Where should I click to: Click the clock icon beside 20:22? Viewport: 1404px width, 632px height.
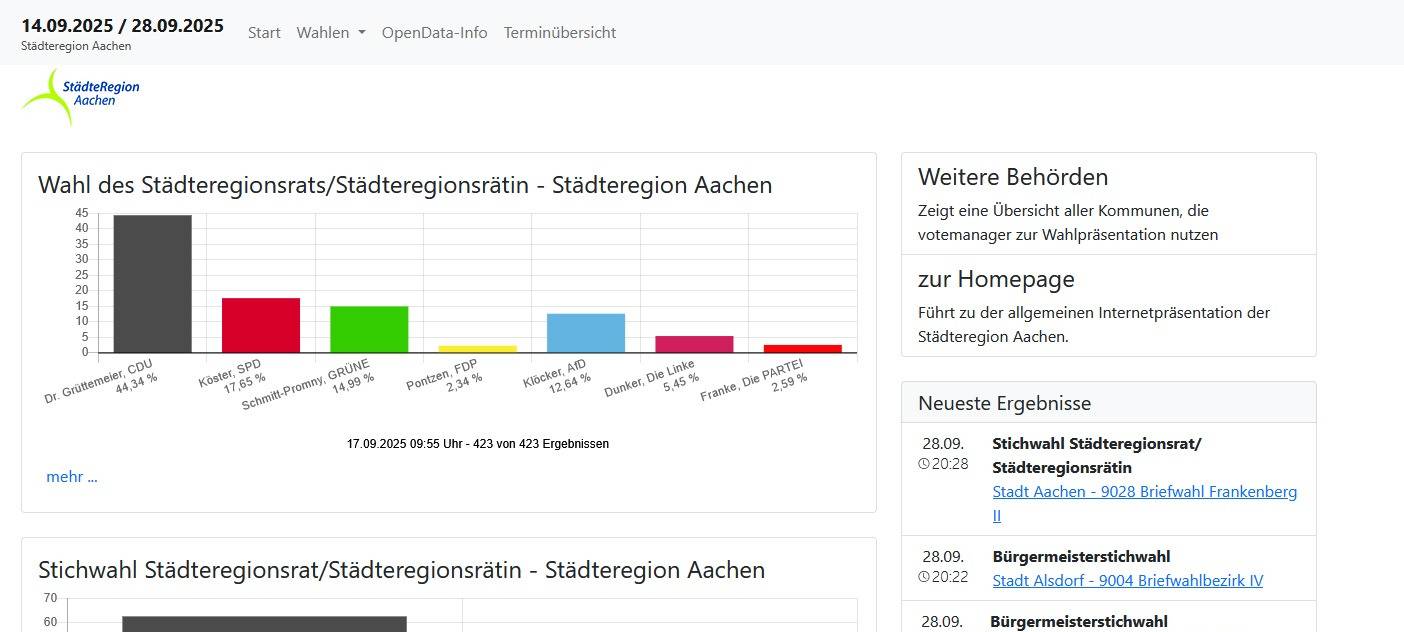click(924, 577)
